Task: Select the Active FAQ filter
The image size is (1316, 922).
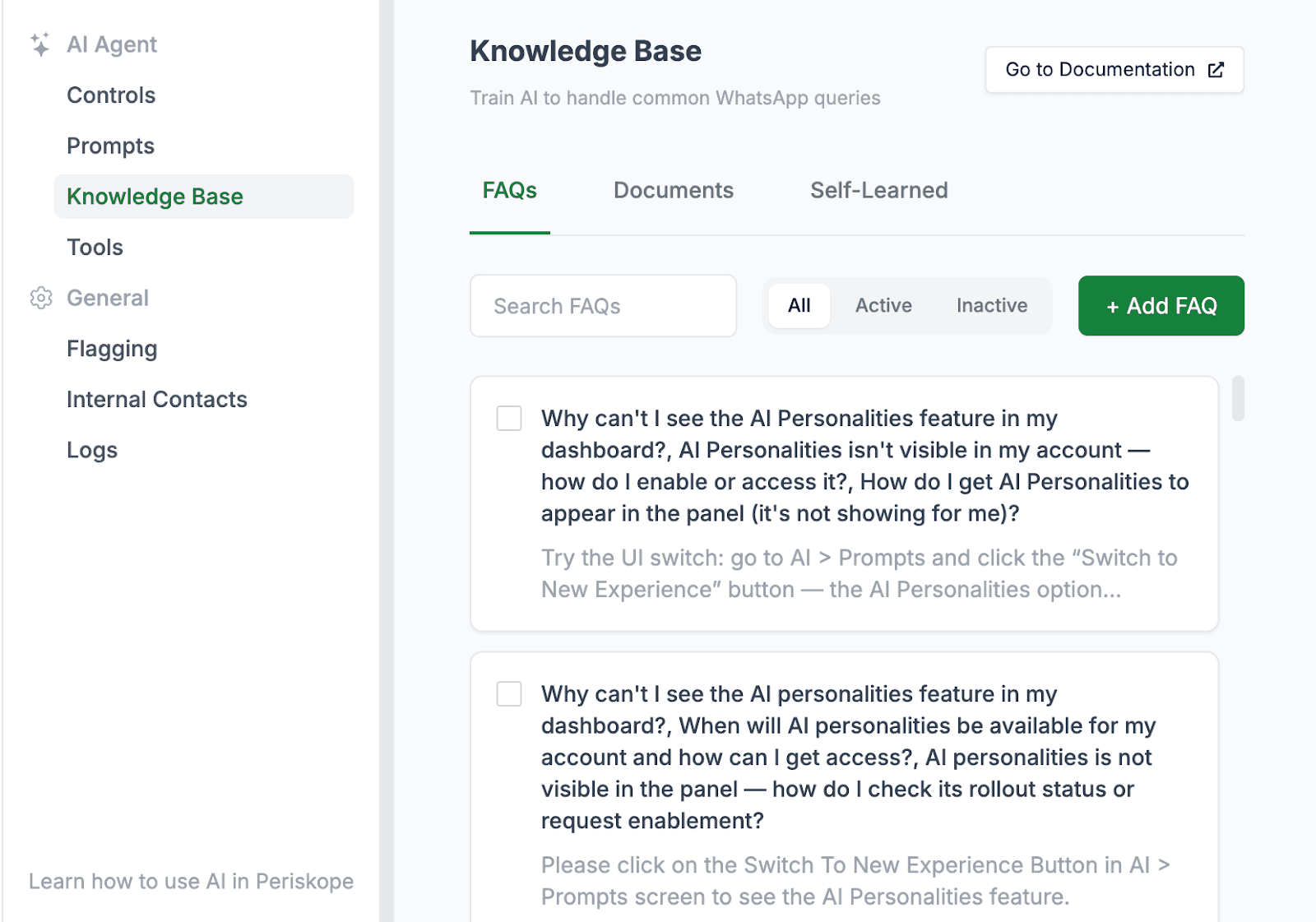Action: (883, 305)
